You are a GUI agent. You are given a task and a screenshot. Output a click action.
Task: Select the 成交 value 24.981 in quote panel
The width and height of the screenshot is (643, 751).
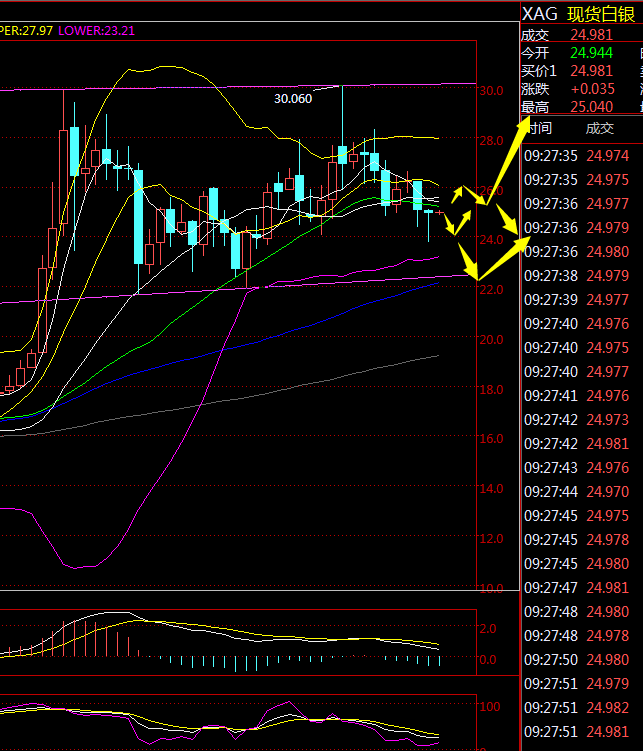point(591,35)
